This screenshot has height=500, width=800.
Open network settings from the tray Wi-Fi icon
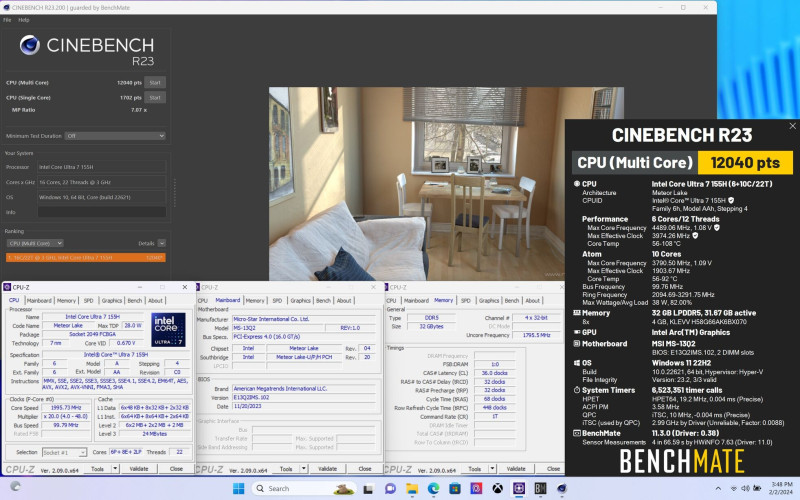[x=734, y=488]
